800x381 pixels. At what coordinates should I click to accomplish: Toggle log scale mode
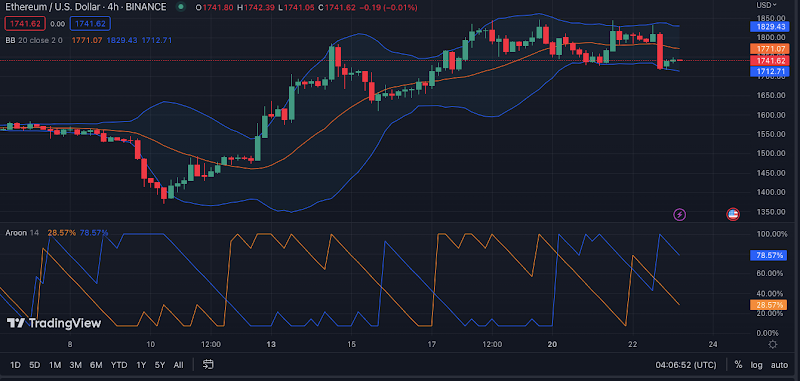pyautogui.click(x=756, y=365)
